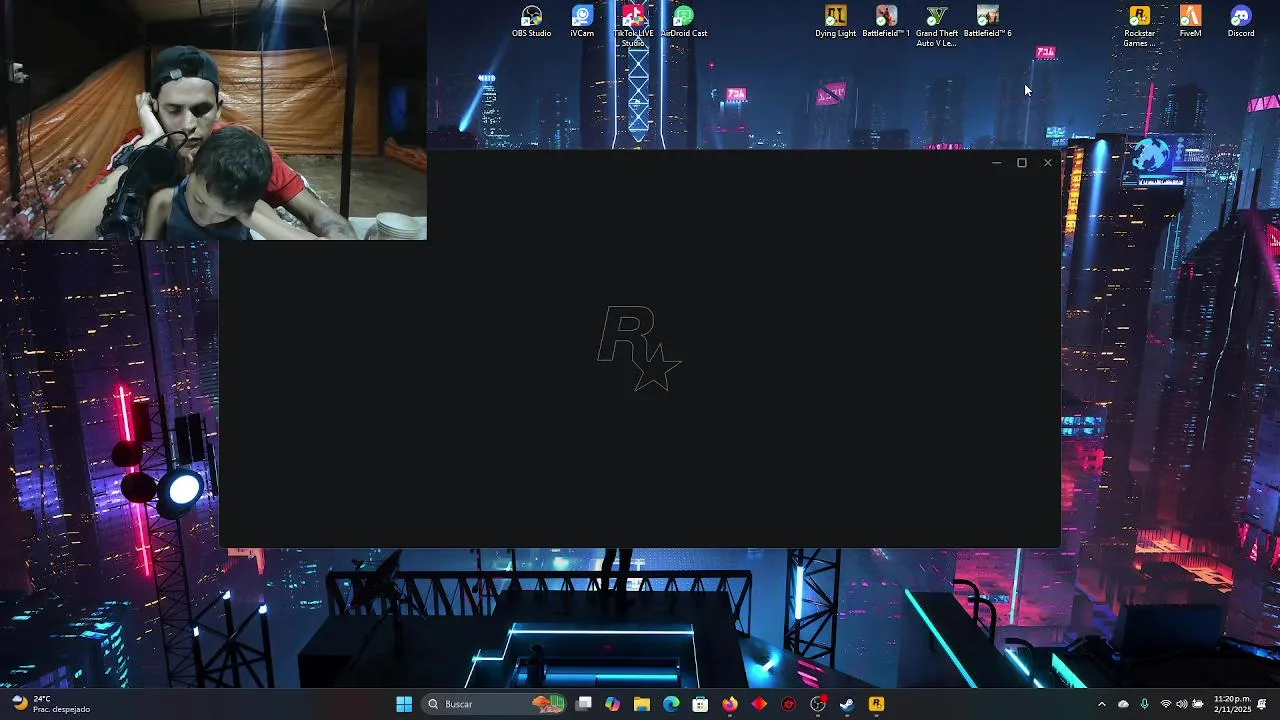This screenshot has height=720, width=1280.
Task: Select Dying Light desktop icon
Action: [x=835, y=21]
